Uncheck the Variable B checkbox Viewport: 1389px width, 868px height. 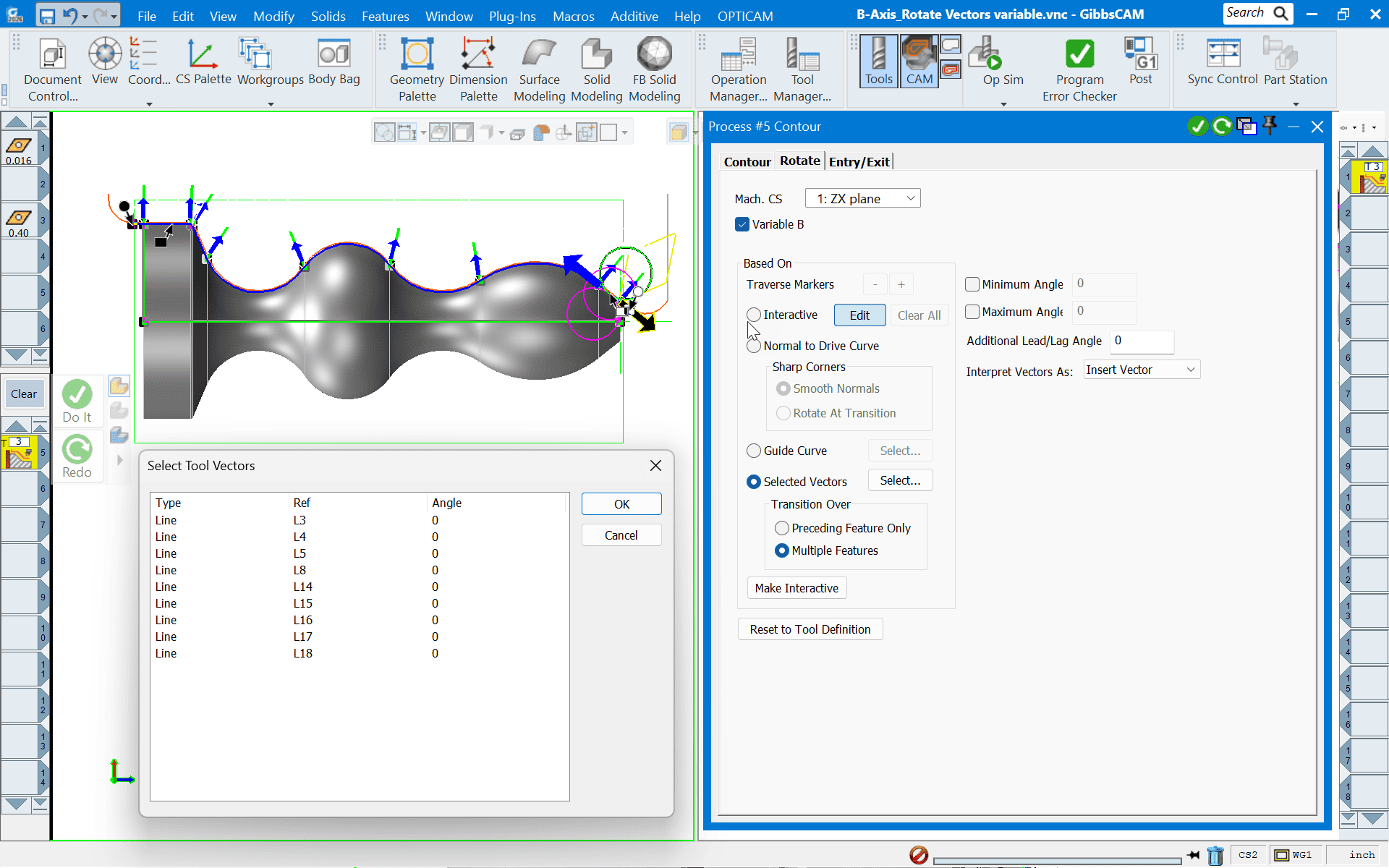(x=742, y=224)
